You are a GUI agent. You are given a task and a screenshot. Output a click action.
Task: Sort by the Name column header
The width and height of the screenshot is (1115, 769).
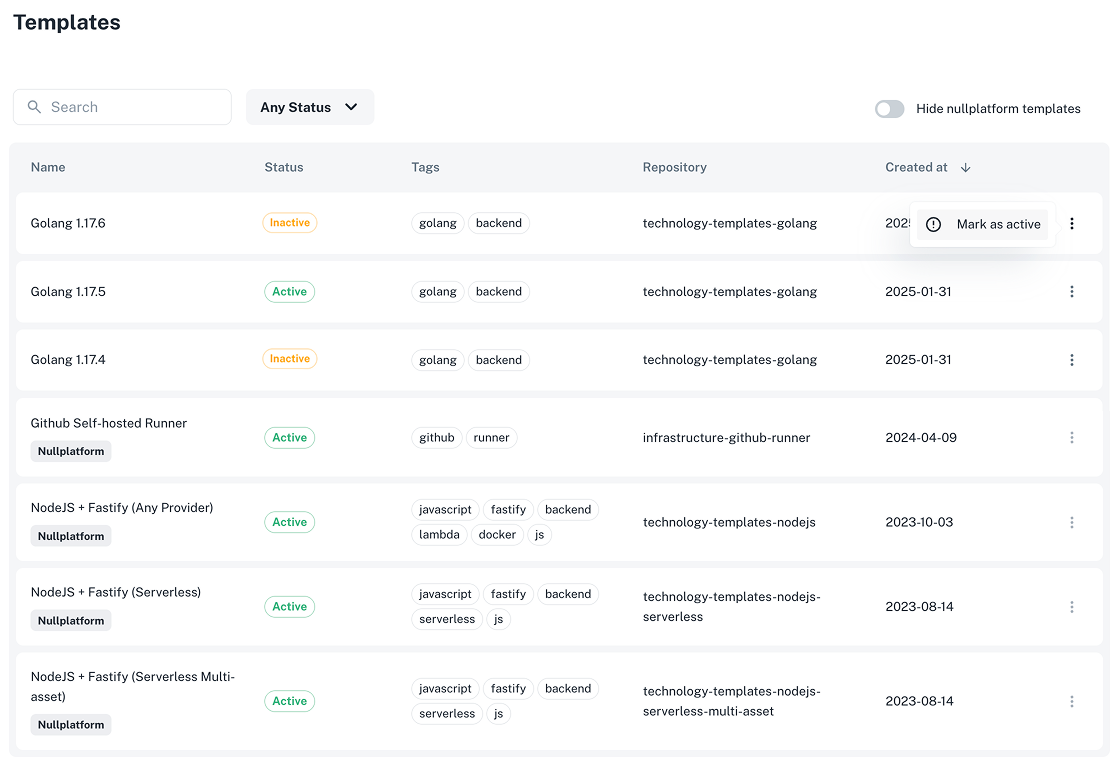(48, 167)
